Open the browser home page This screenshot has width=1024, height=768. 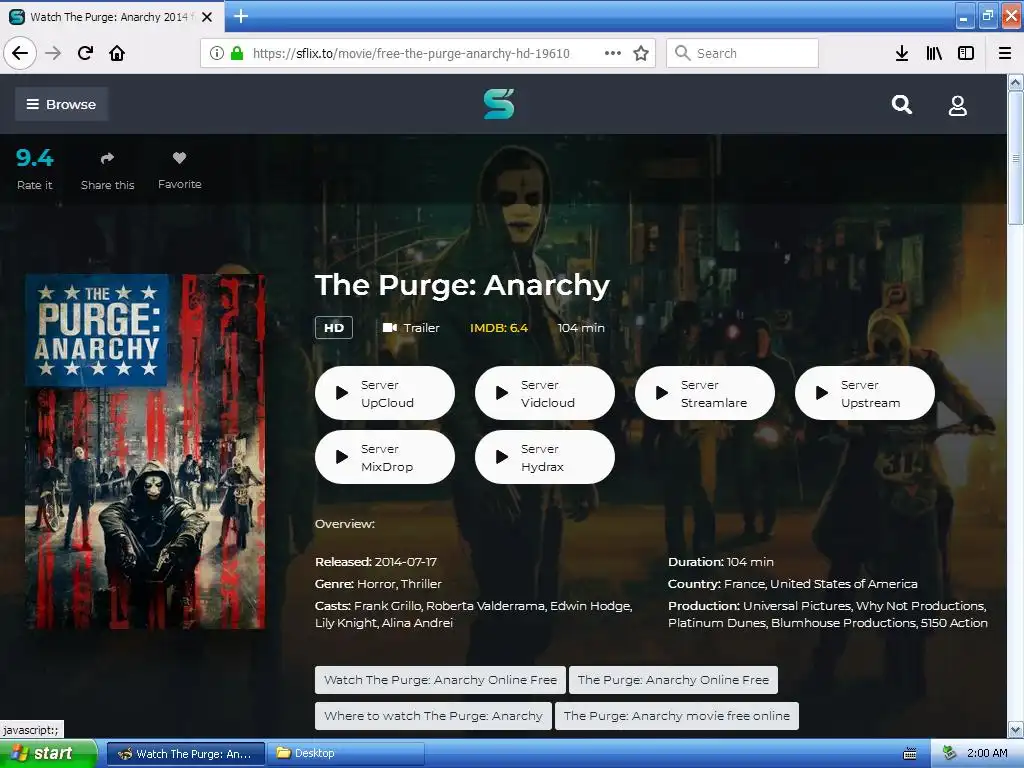click(117, 53)
